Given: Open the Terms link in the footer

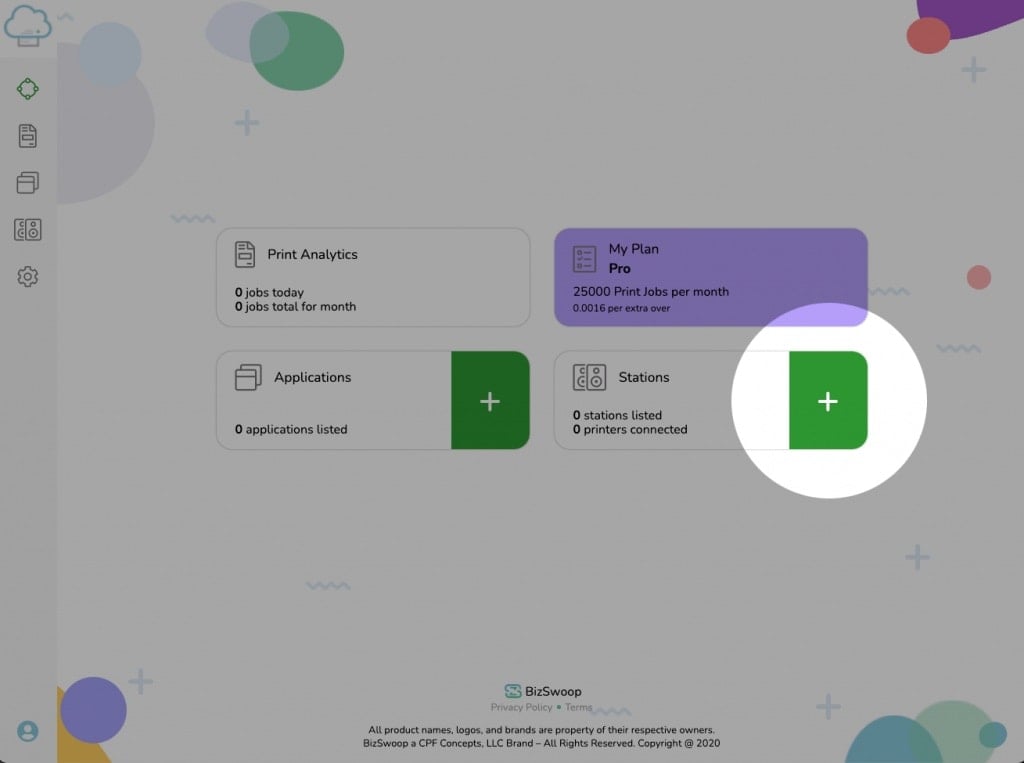Looking at the screenshot, I should 578,707.
